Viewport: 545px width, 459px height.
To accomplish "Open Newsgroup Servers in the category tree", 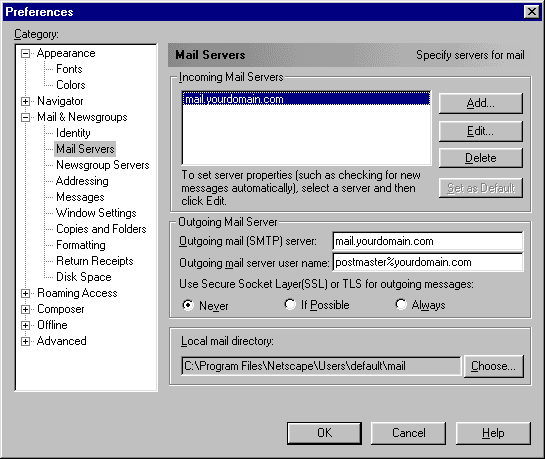I will 103,165.
